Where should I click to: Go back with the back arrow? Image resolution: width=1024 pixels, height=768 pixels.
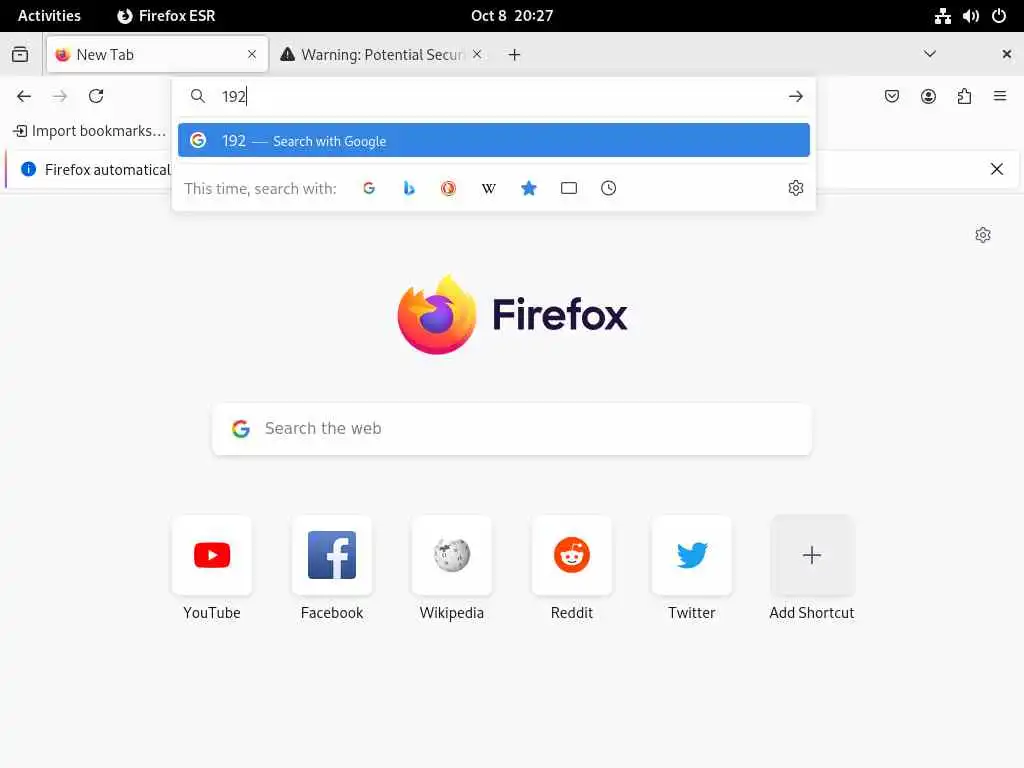point(24,96)
